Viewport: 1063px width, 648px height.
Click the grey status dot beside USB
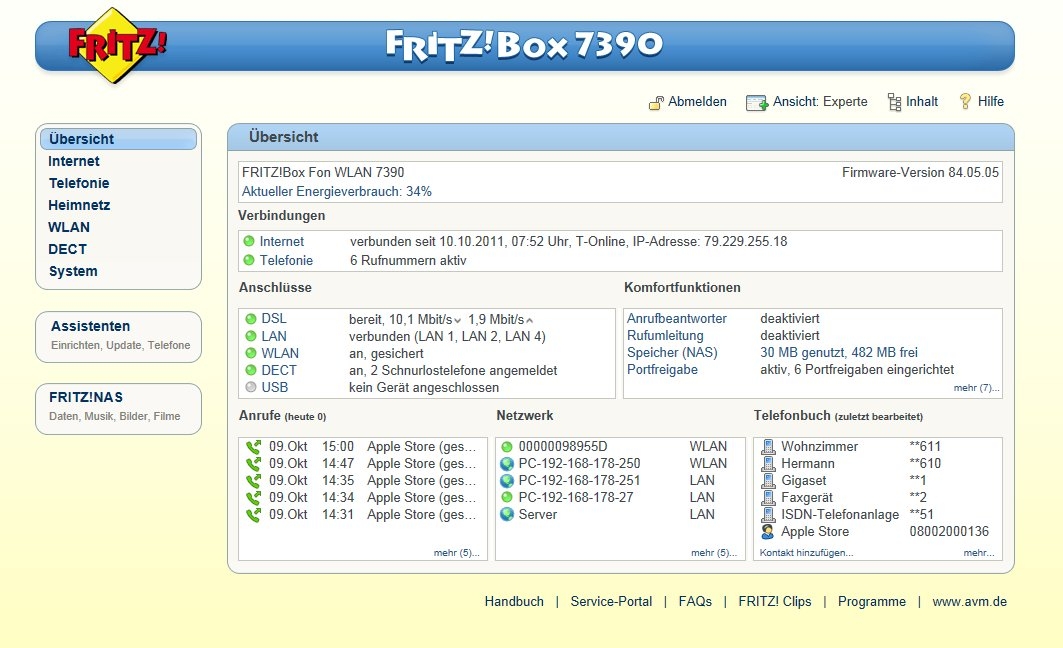(251, 387)
